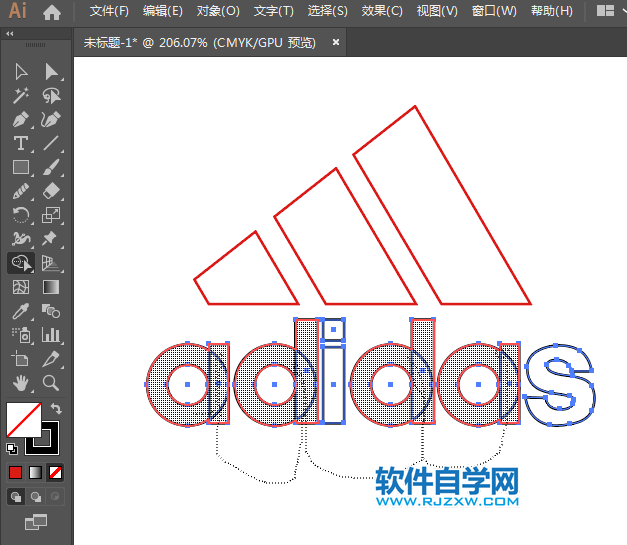
Task: Select the Selection tool arrow
Action: pyautogui.click(x=21, y=72)
